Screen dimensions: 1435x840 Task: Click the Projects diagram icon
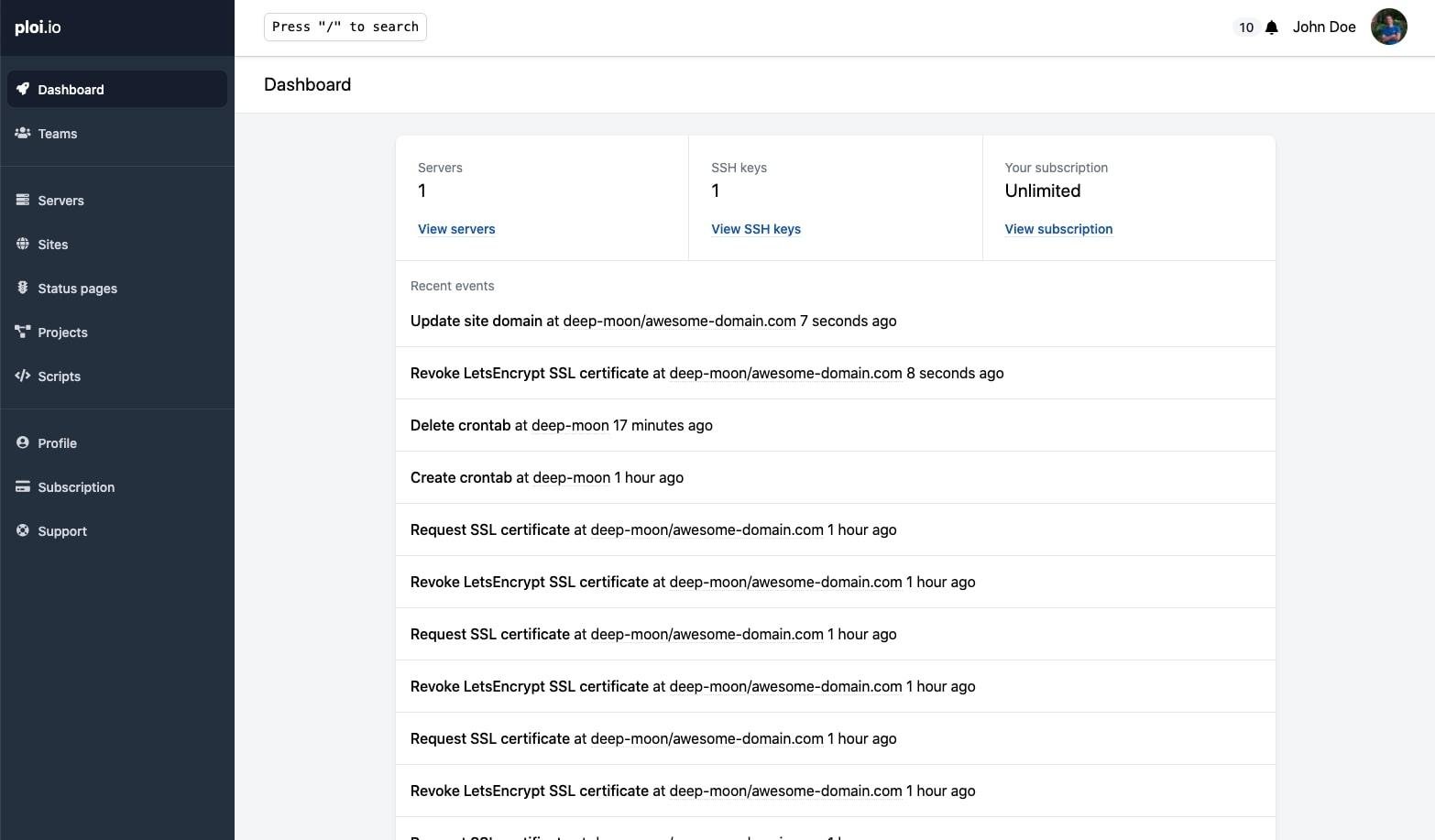click(23, 332)
